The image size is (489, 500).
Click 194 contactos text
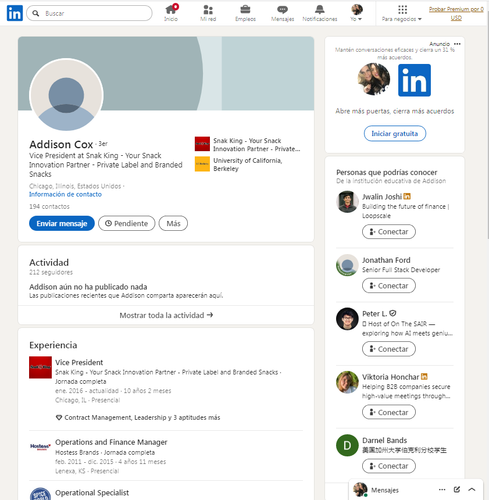pyautogui.click(x=49, y=207)
